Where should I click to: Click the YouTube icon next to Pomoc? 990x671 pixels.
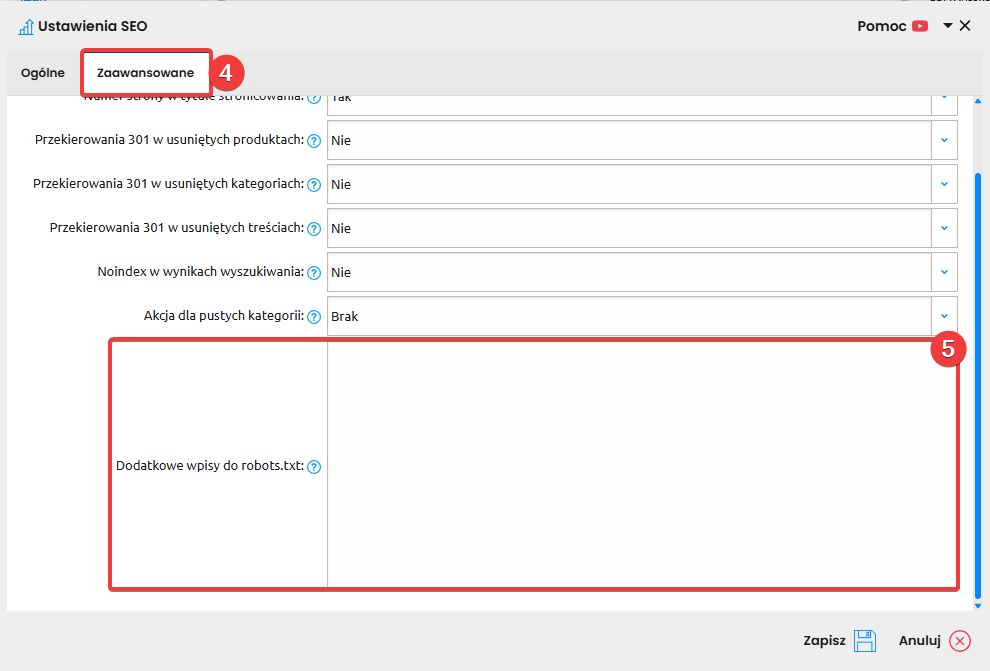(920, 27)
